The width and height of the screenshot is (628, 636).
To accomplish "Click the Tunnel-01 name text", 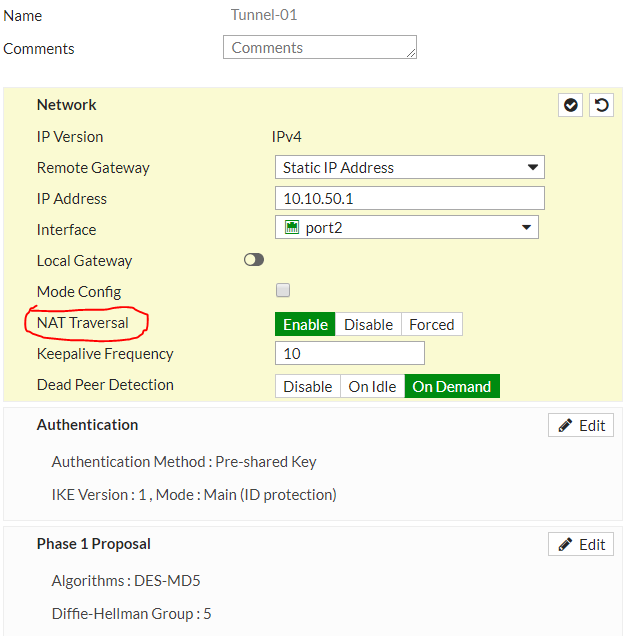I will [264, 15].
